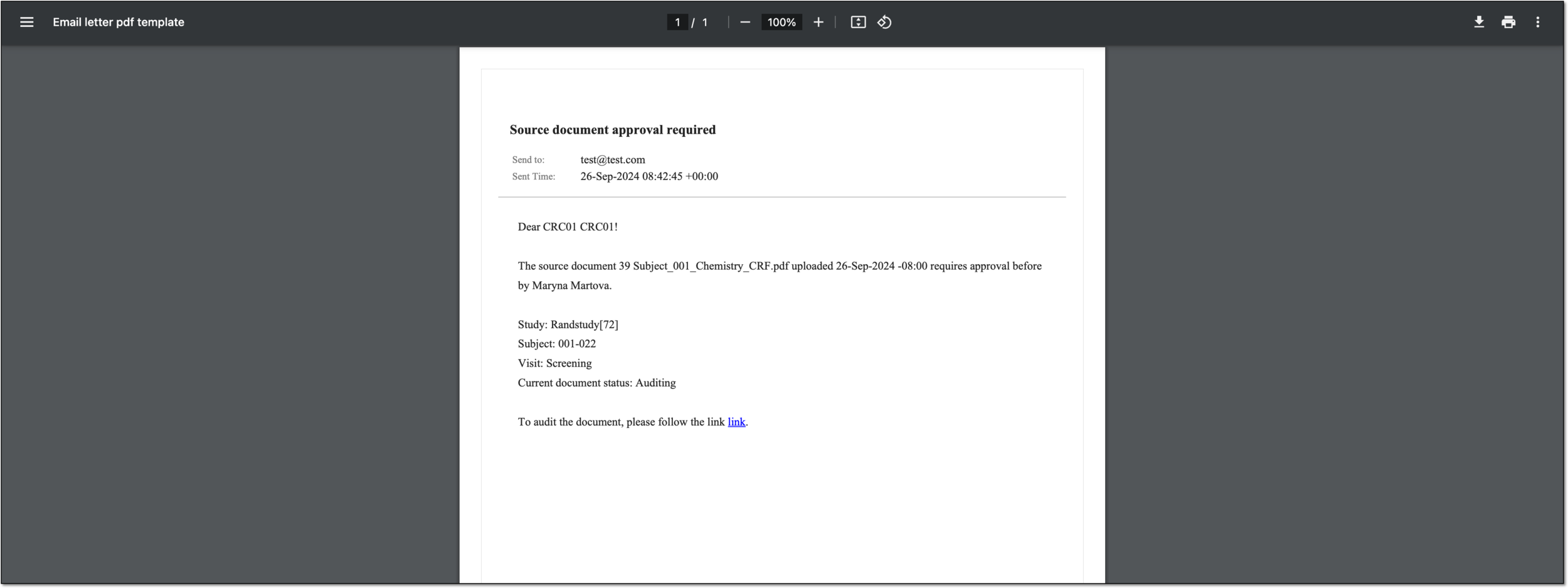
Task: Click the 100% zoom level field
Action: (x=781, y=22)
